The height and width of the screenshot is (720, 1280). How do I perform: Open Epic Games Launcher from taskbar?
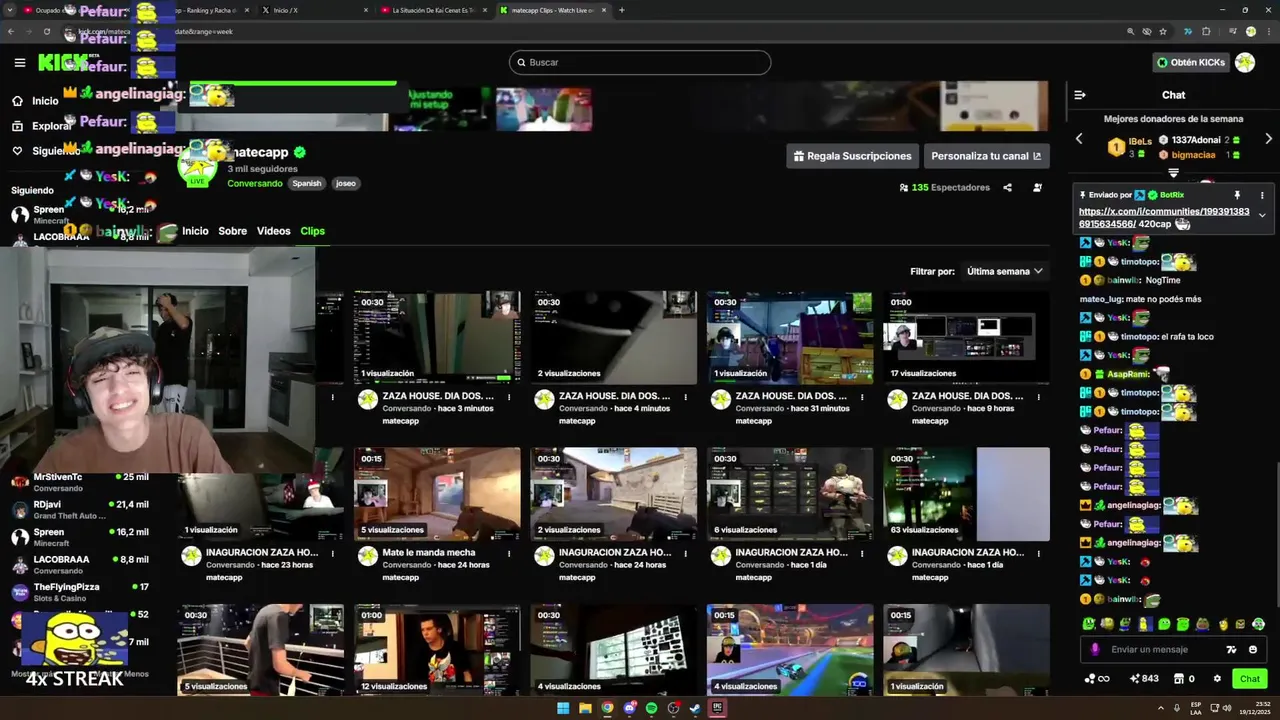point(717,708)
